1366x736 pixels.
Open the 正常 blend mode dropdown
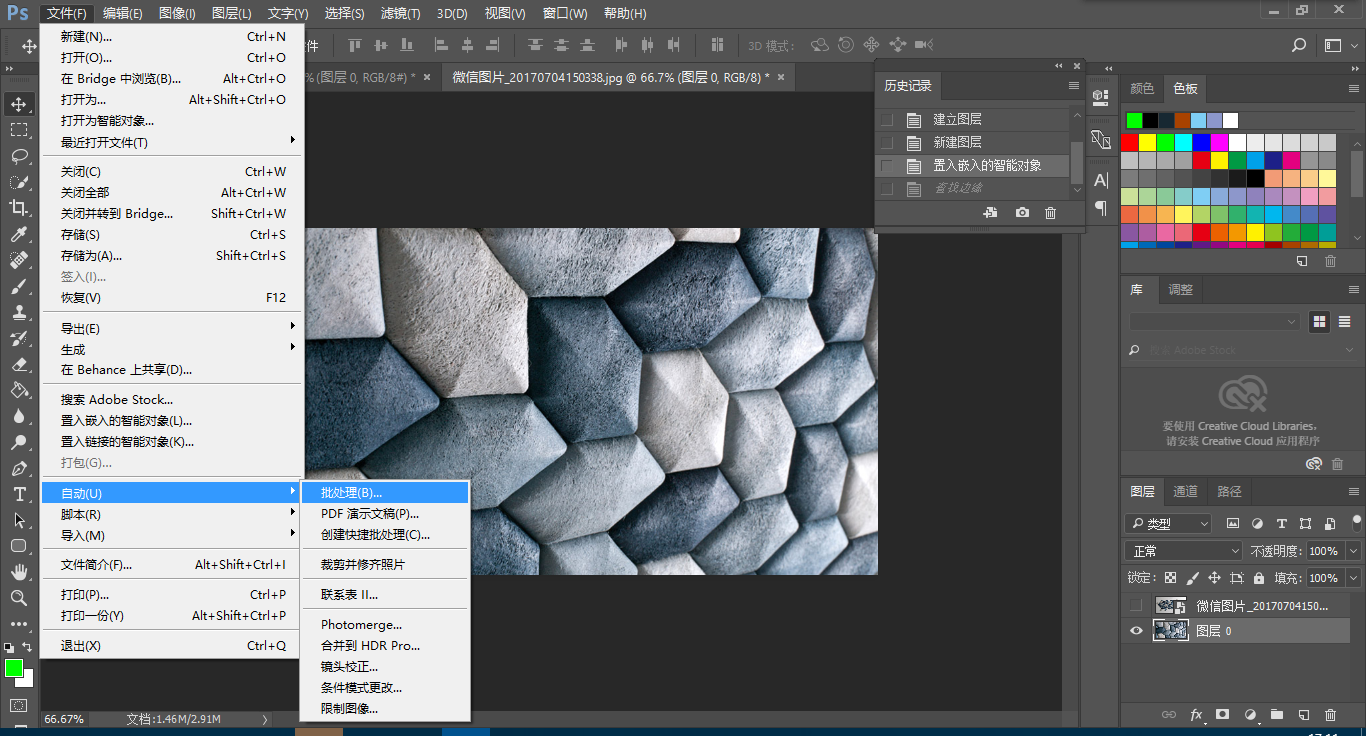(1184, 551)
